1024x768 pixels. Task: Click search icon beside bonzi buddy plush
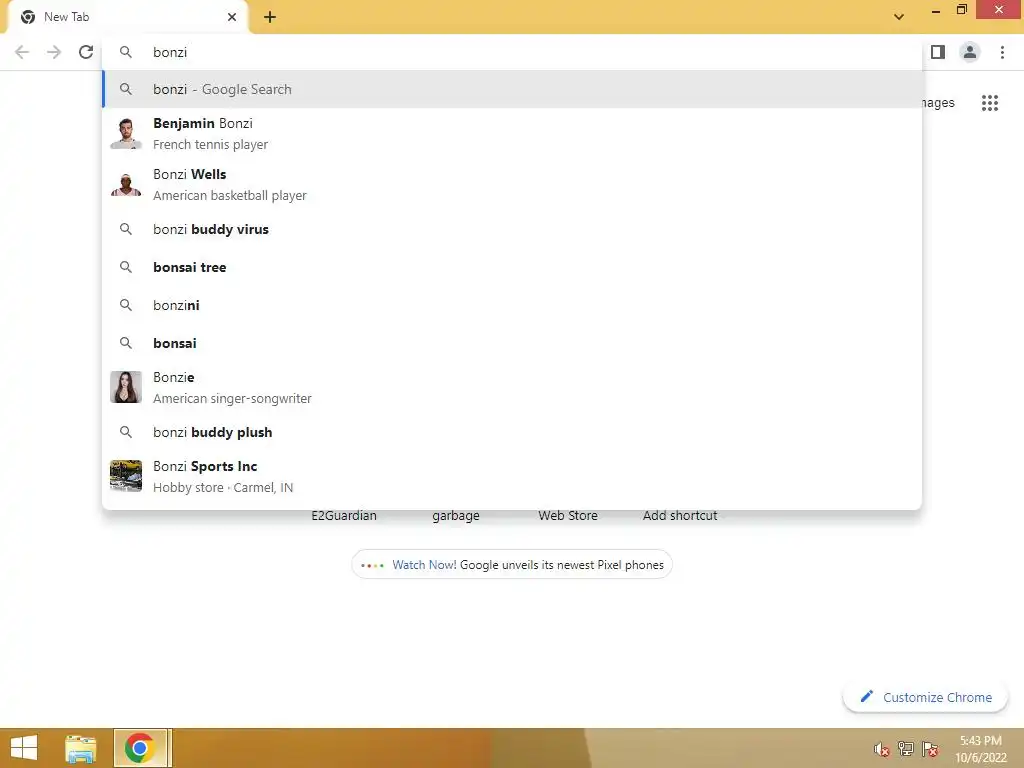tap(126, 432)
